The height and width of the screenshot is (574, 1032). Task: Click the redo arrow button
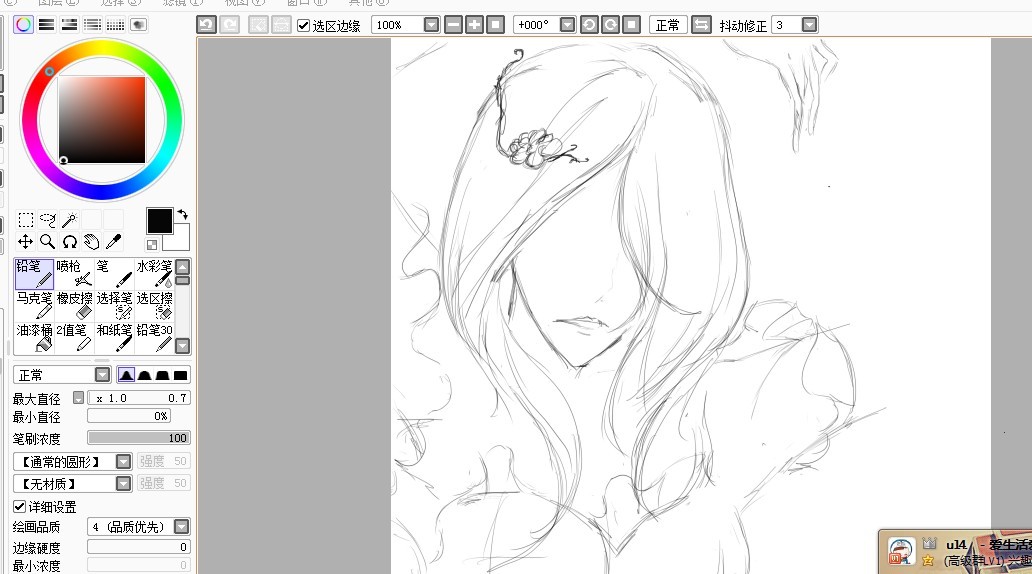[229, 25]
